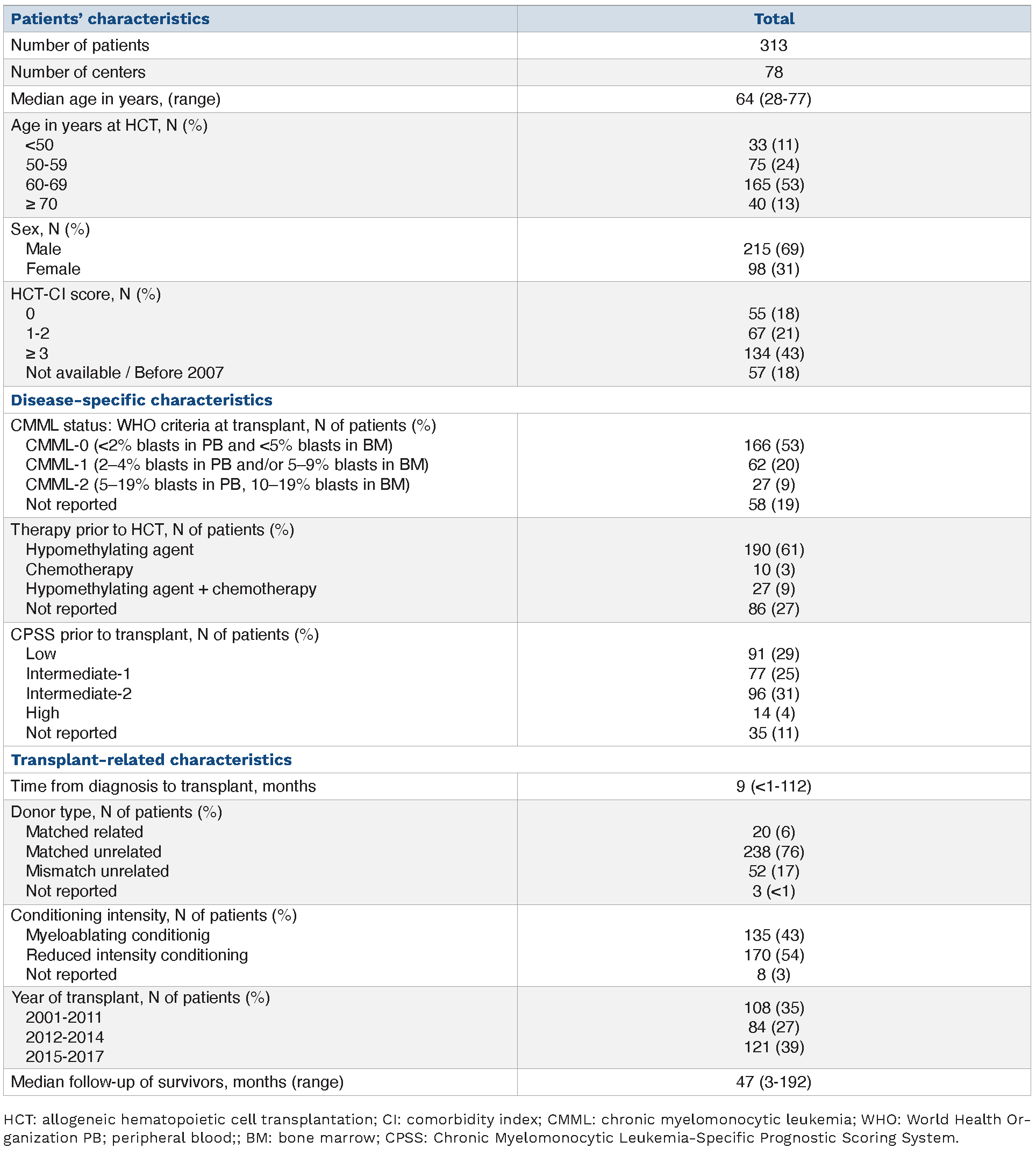Select the "Number of centers" row label

(x=78, y=72)
